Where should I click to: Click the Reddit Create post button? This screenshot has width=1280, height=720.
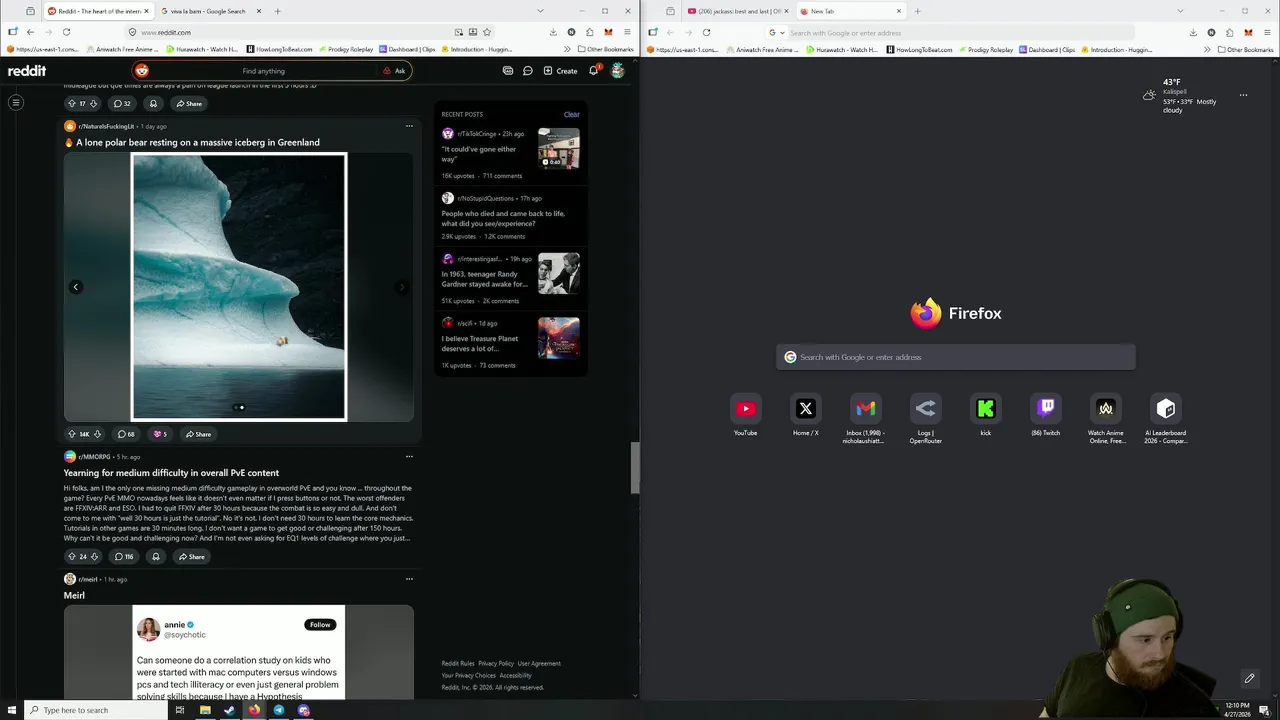coord(560,71)
